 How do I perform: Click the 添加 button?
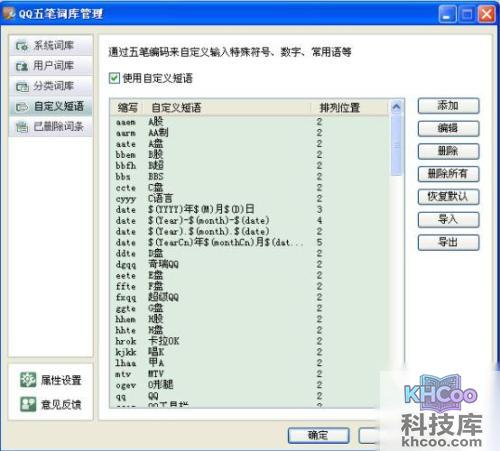[x=448, y=106]
